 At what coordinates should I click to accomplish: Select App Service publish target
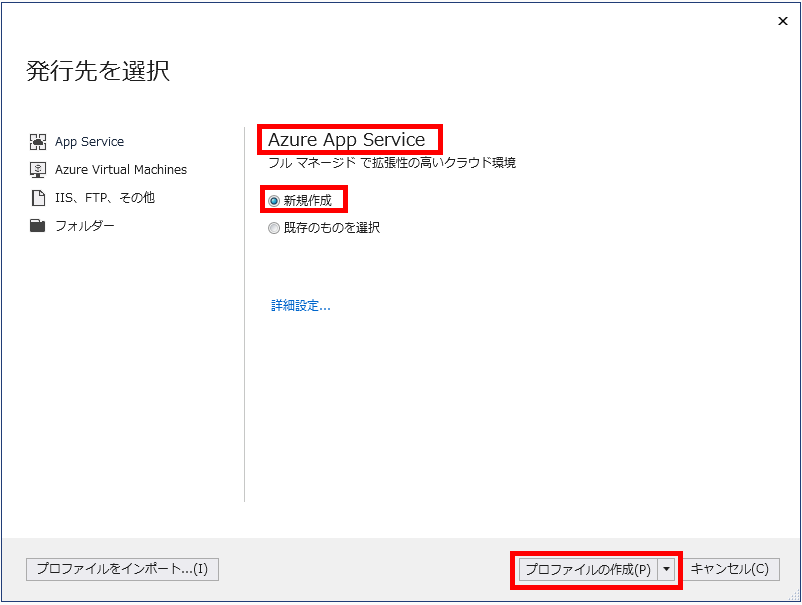click(x=90, y=142)
